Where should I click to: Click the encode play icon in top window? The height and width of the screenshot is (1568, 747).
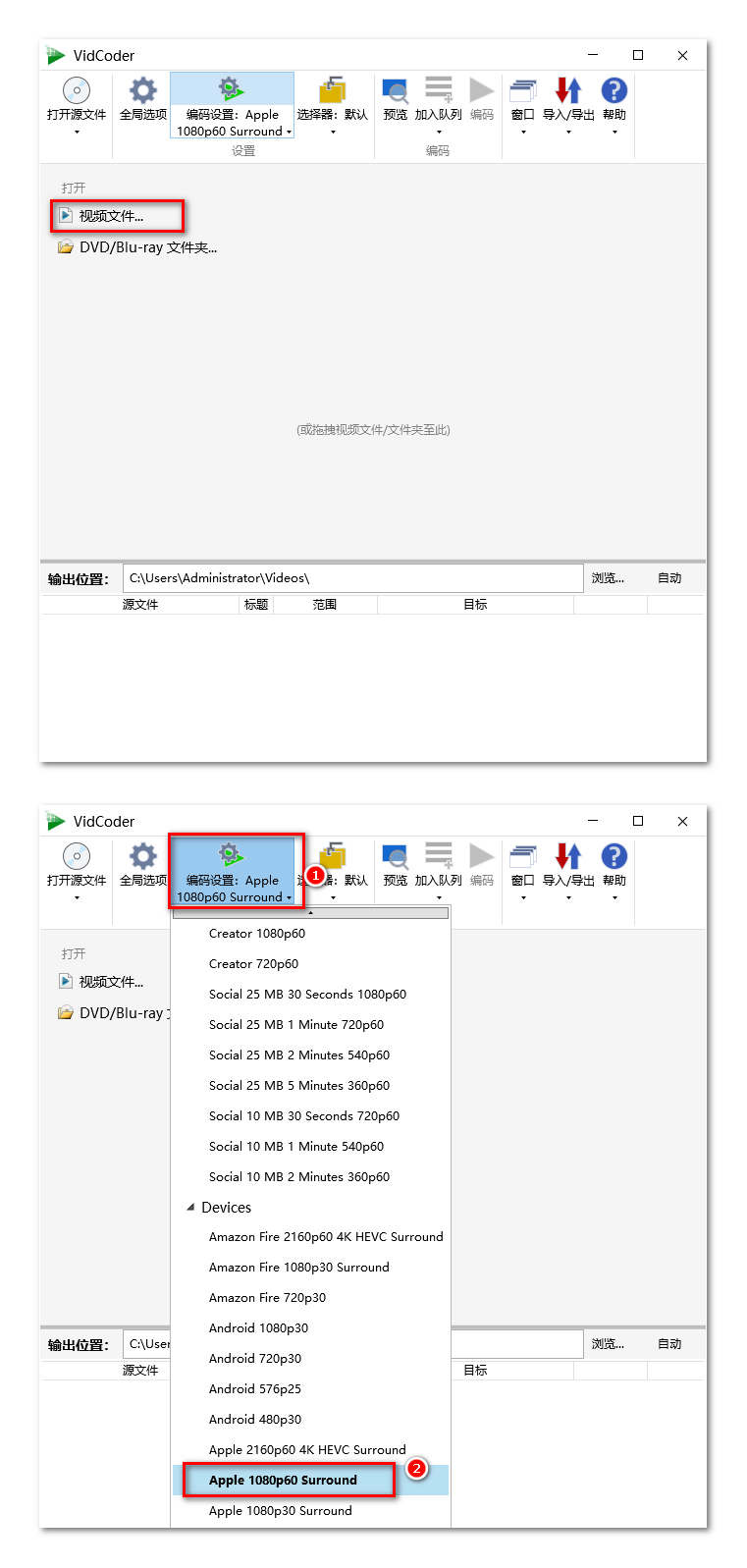[481, 89]
